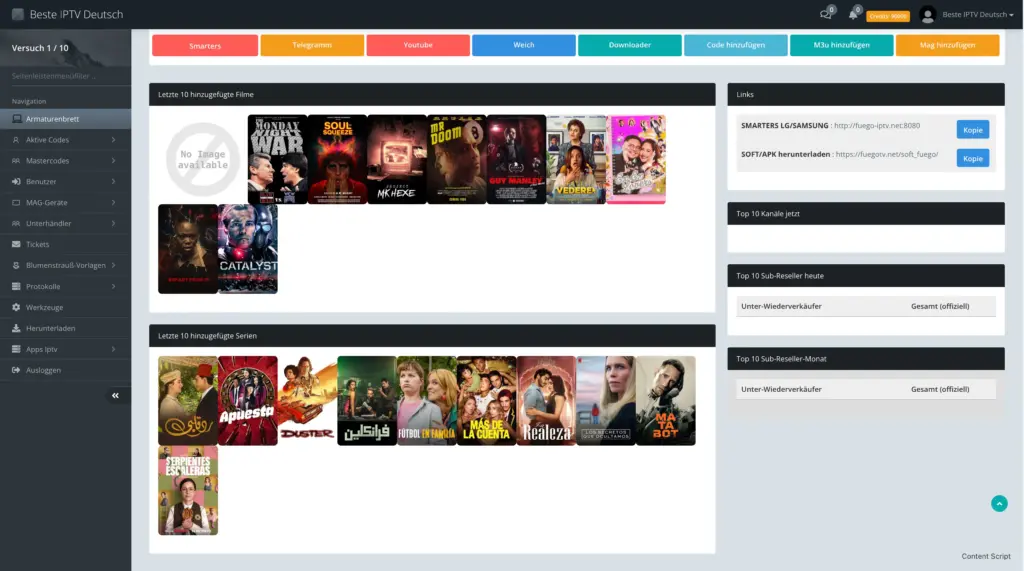Expand the Benutzer chevron
The image size is (1024, 571).
point(114,182)
